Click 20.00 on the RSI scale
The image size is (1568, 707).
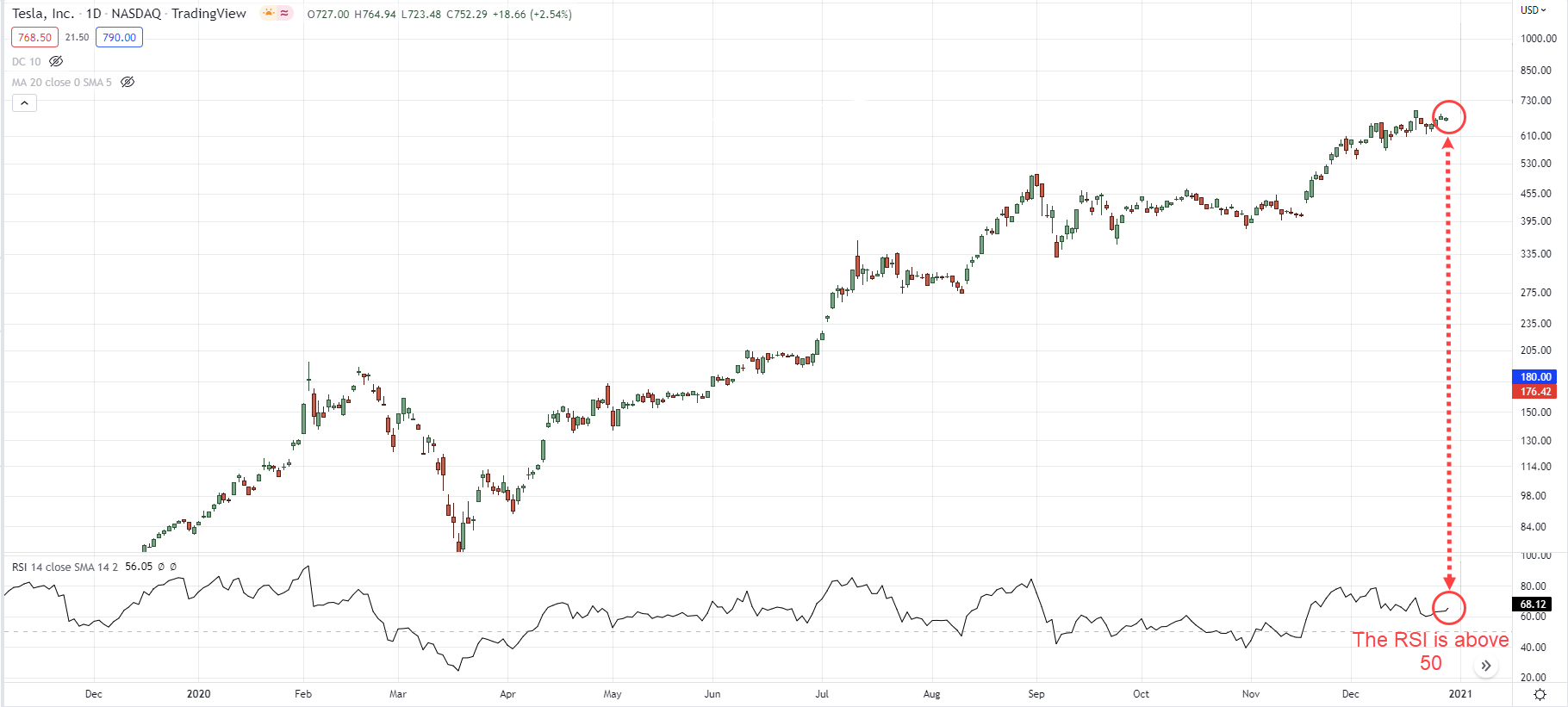click(1534, 678)
